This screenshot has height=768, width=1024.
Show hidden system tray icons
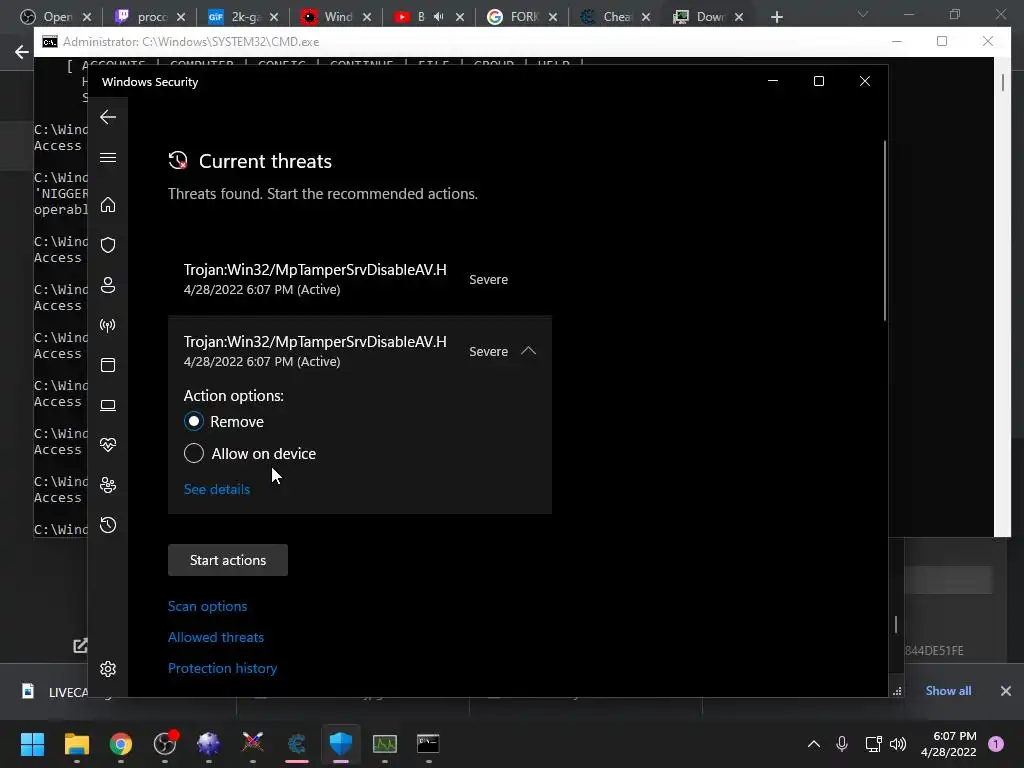(814, 744)
